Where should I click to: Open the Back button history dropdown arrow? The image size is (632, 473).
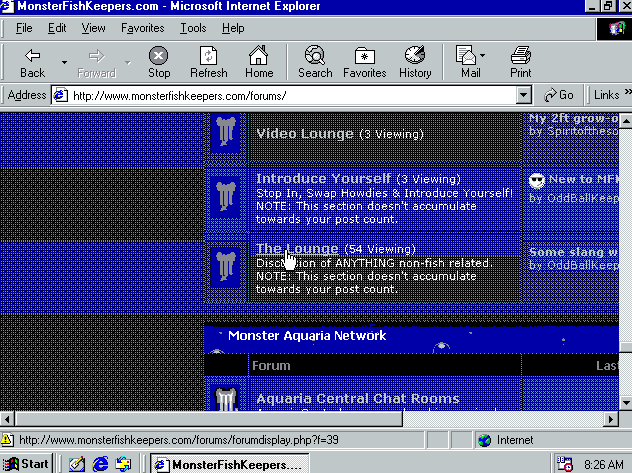coord(64,62)
